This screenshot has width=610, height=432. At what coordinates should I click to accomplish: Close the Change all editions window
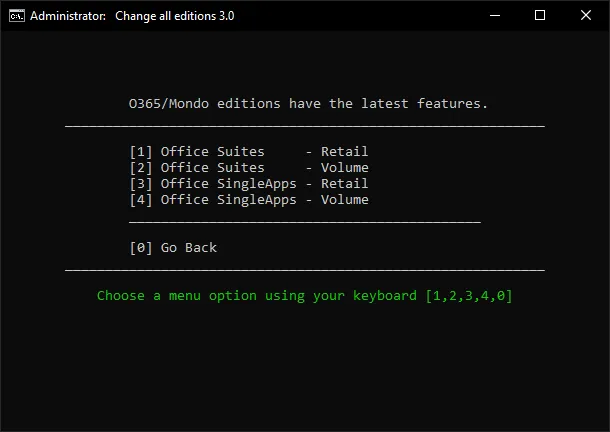coord(586,16)
